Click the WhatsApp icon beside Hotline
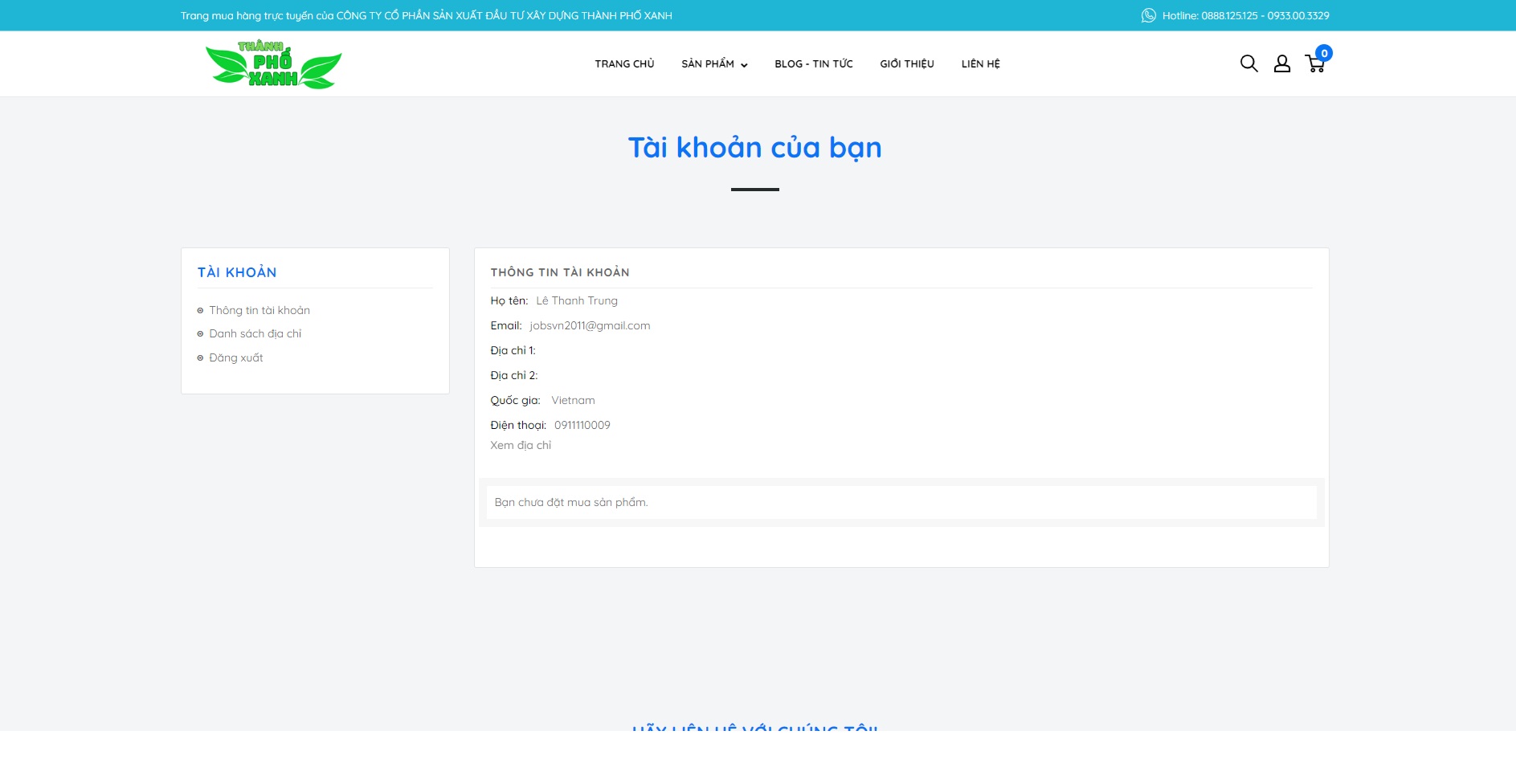1516x784 pixels. 1149,15
